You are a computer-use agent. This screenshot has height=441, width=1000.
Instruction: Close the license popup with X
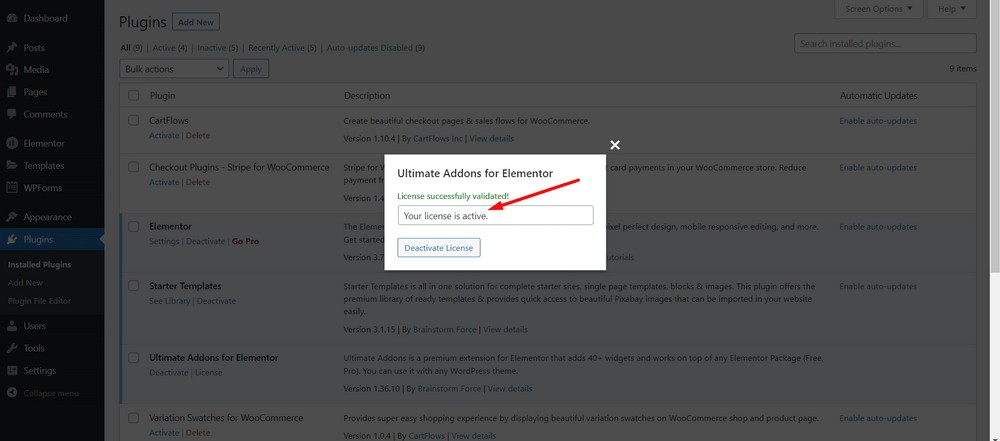tap(615, 146)
